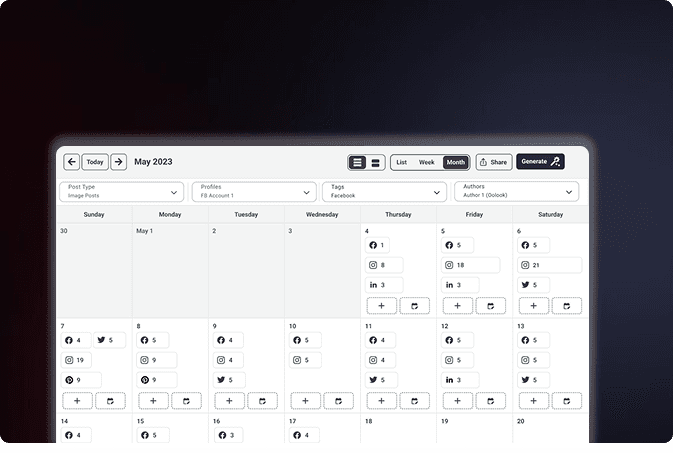Open the Facebook chip on May 14
The height and width of the screenshot is (453, 673).
pos(76,435)
